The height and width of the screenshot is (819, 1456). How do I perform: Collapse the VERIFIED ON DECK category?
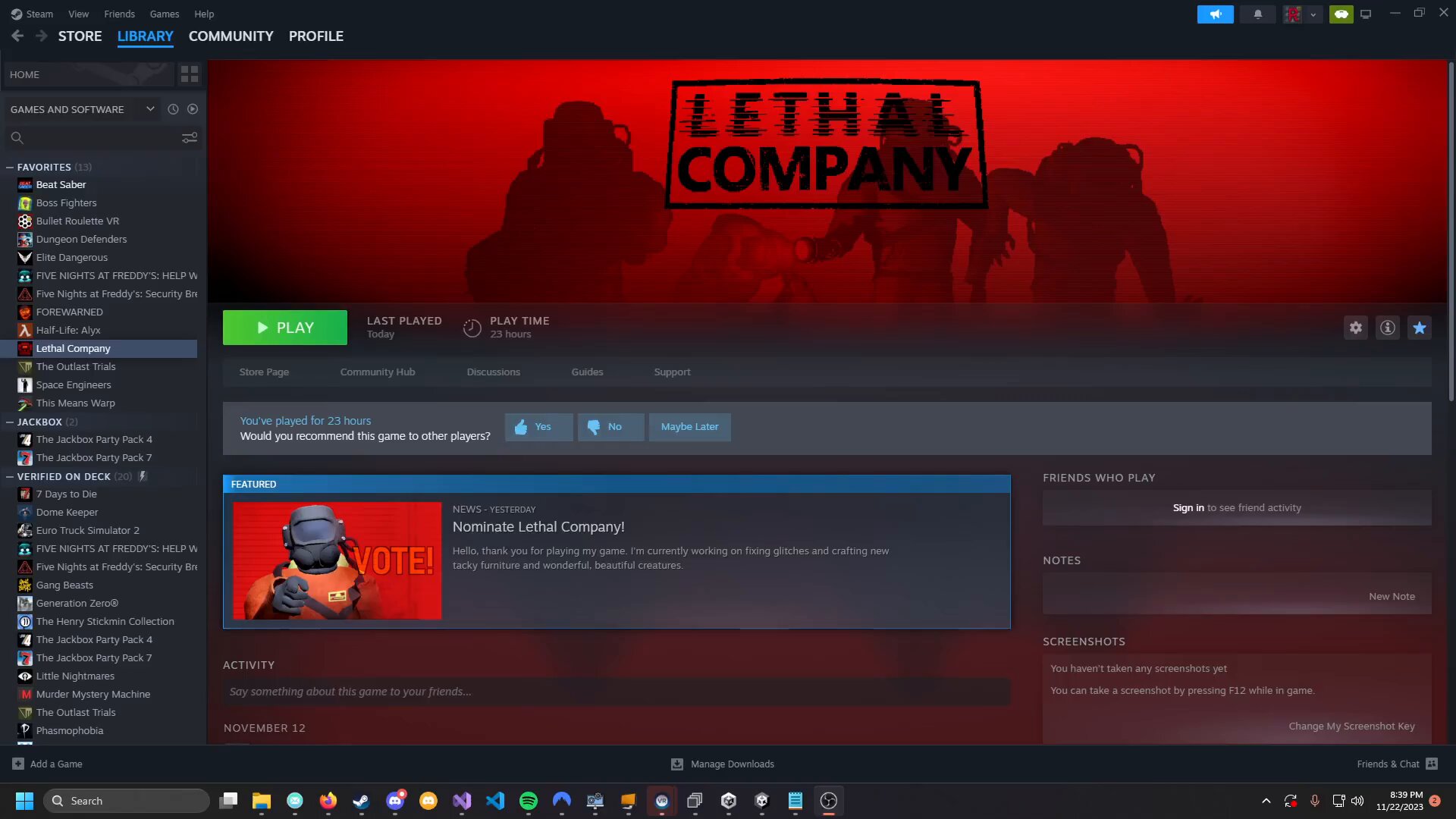(x=10, y=476)
